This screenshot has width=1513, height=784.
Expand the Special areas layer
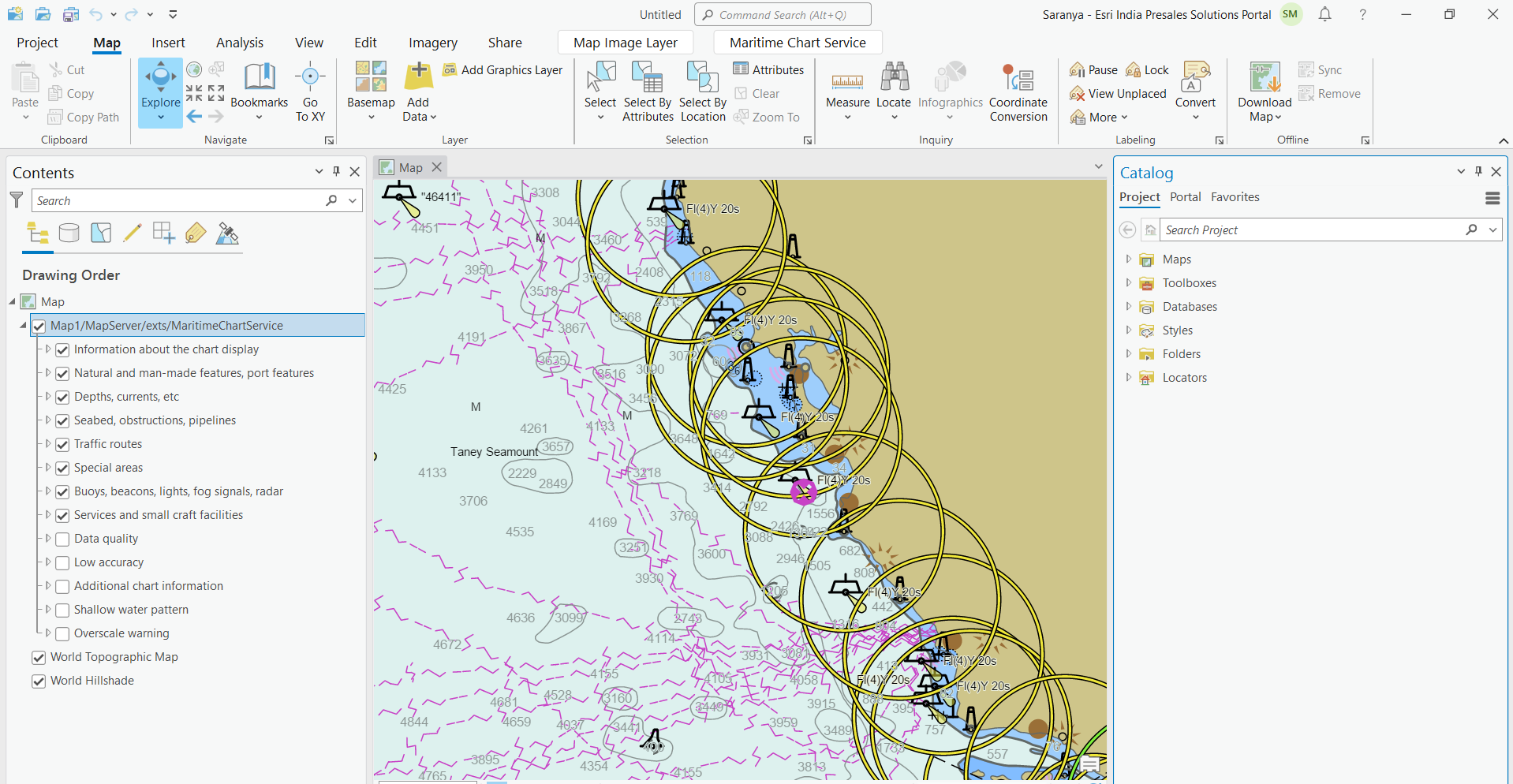pyautogui.click(x=47, y=468)
